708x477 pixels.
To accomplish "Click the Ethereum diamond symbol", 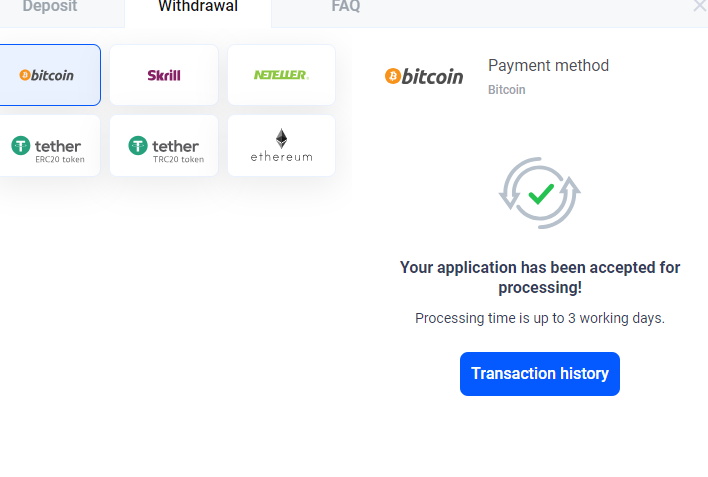I will coord(281,138).
